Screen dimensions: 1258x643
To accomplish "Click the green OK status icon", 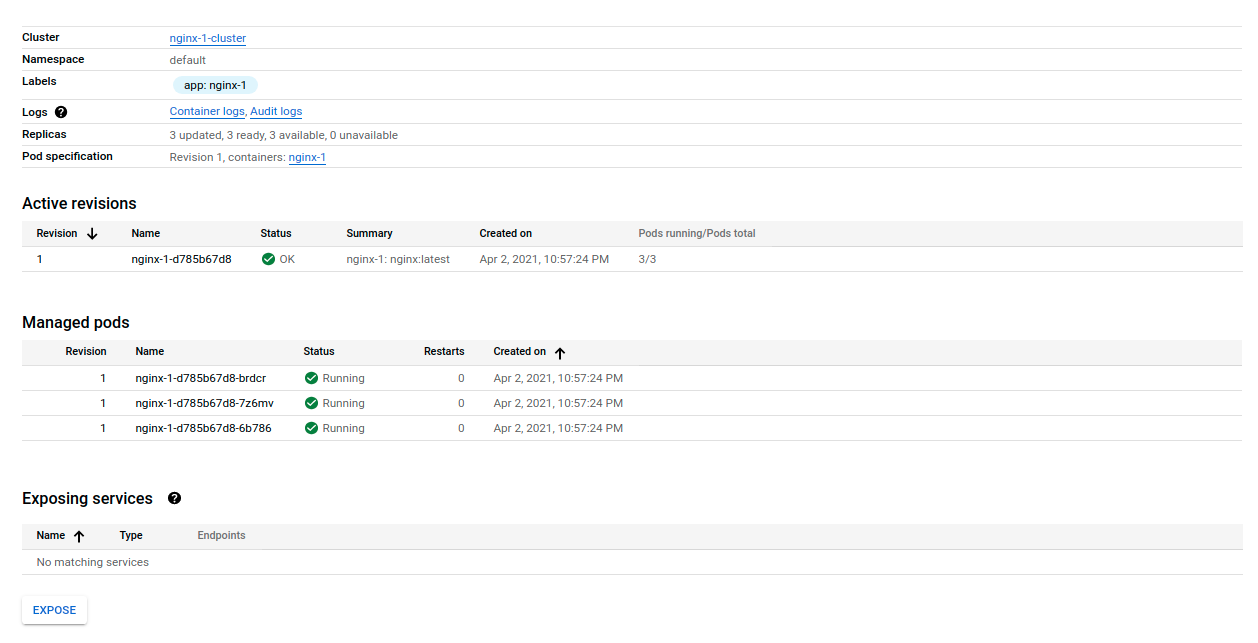I will coord(268,259).
